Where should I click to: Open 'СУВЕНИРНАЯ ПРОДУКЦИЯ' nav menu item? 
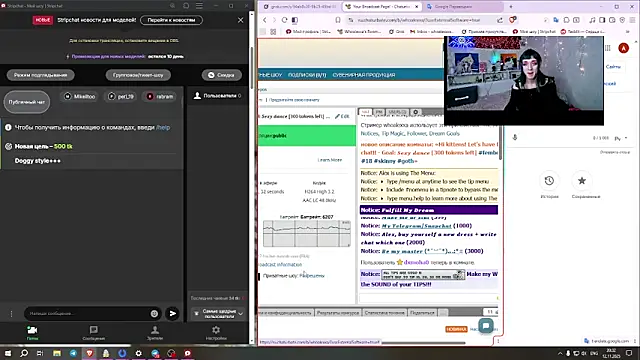364,75
